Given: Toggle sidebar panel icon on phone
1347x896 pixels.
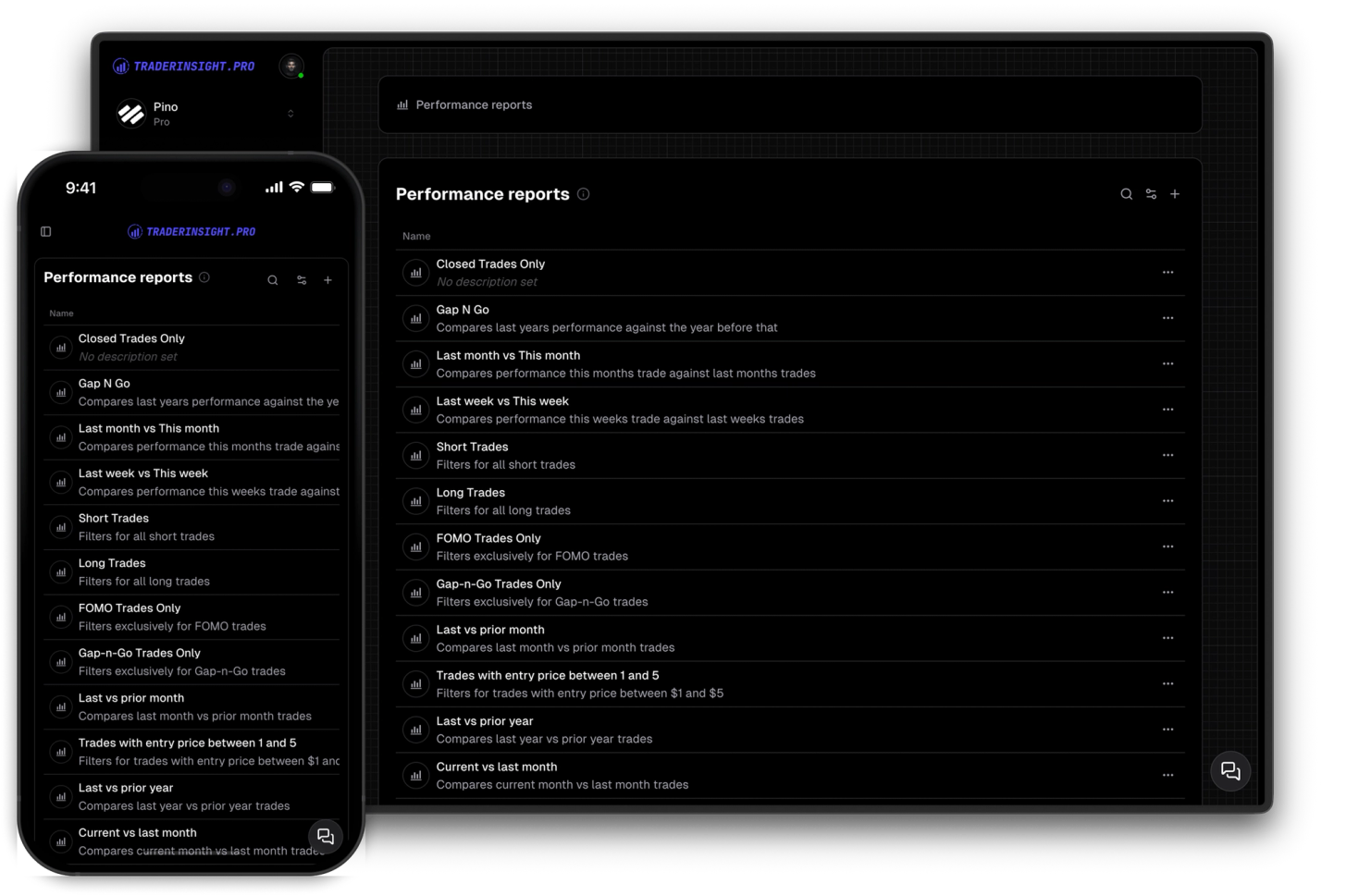Looking at the screenshot, I should pos(46,232).
